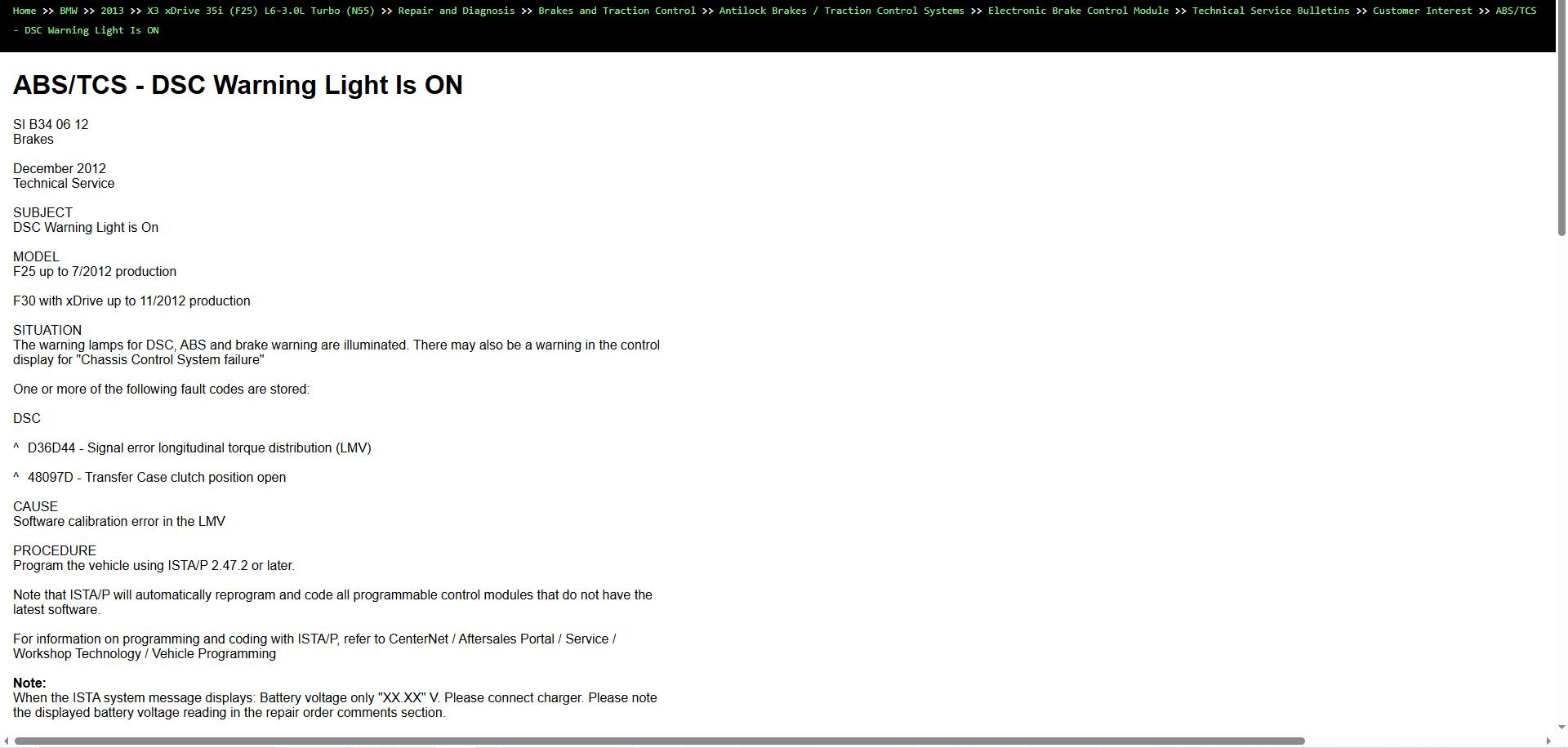This screenshot has height=748, width=1568.
Task: Open Antilock Brakes / Traction Control Systems breadcrumb
Action: point(841,11)
